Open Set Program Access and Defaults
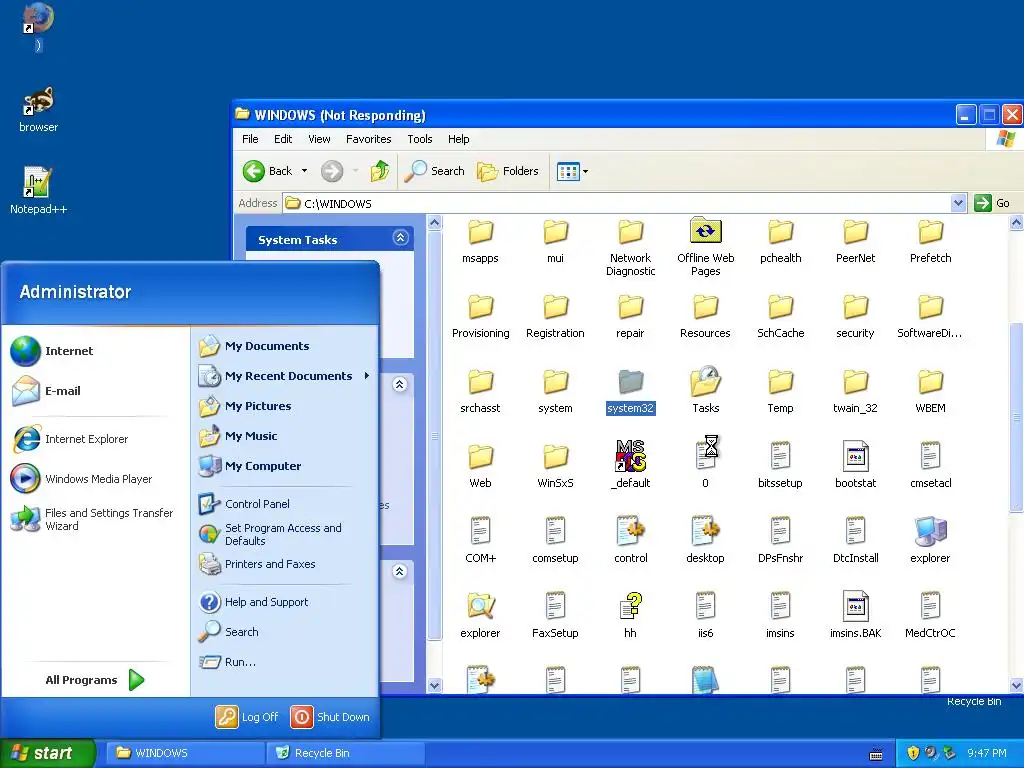The image size is (1024, 768). pyautogui.click(x=270, y=534)
